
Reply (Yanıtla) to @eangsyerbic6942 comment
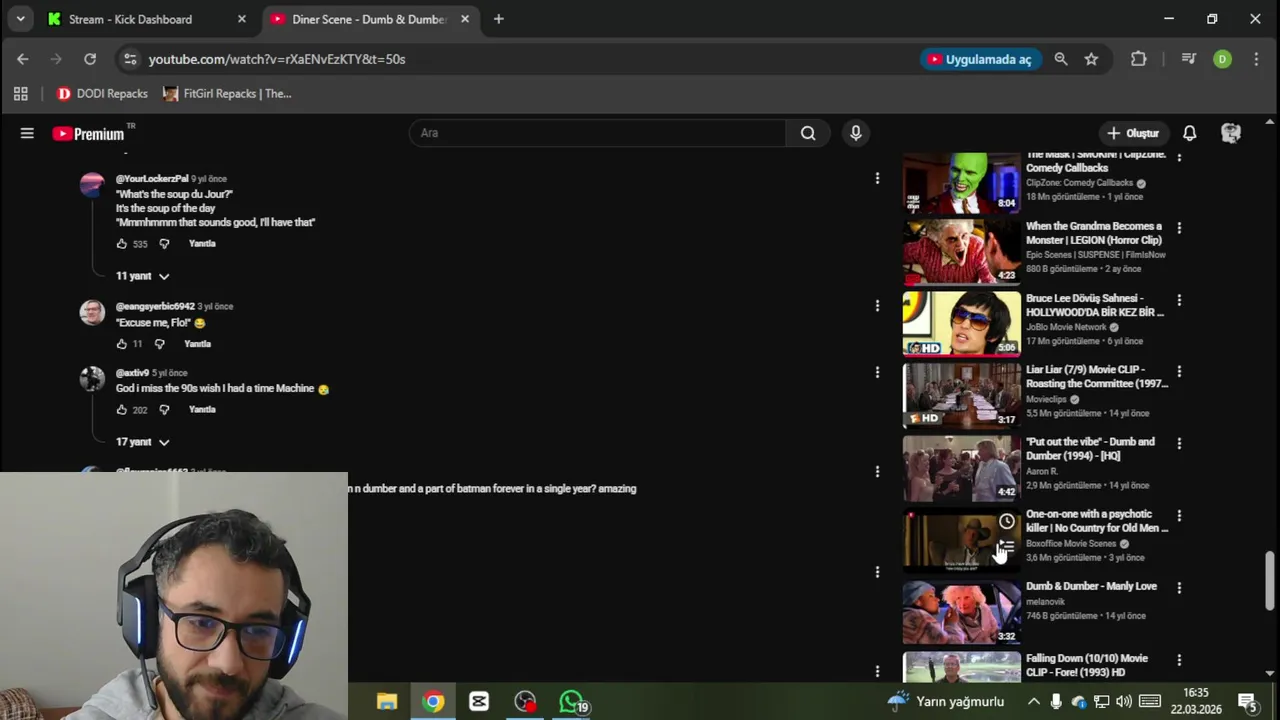(197, 344)
